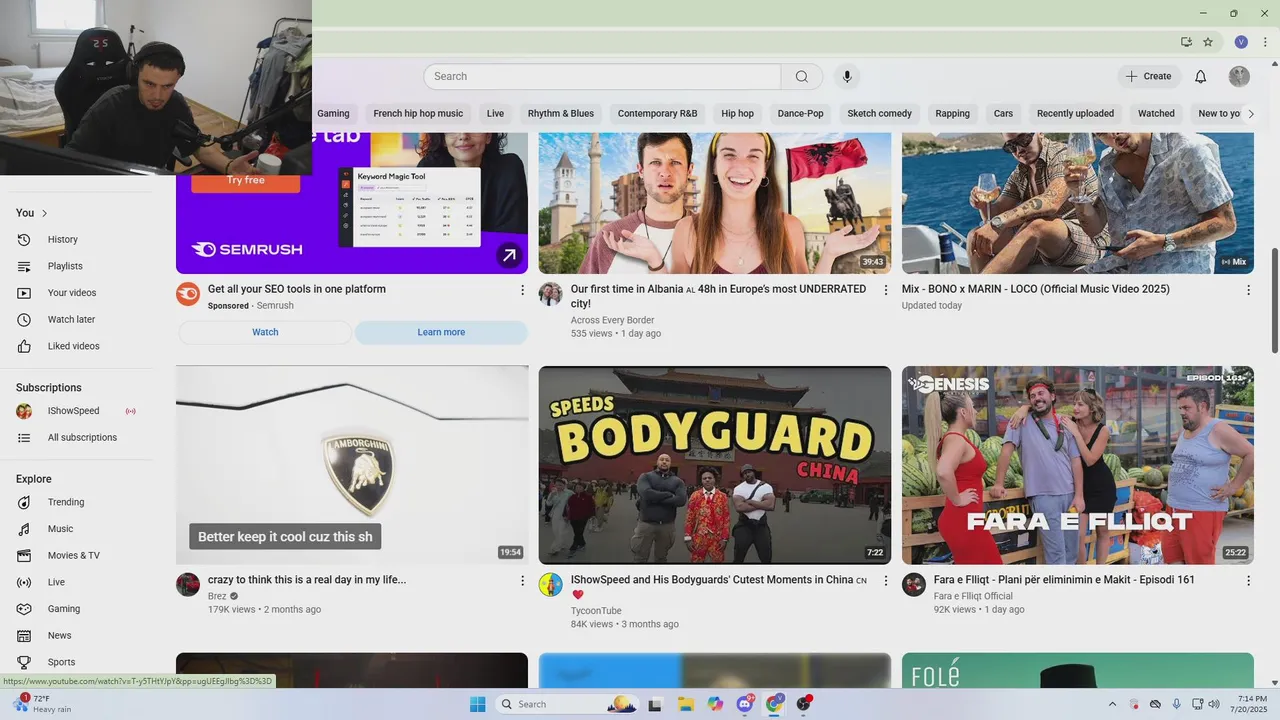
Task: Open options menu for the Brez video
Action: pos(522,580)
